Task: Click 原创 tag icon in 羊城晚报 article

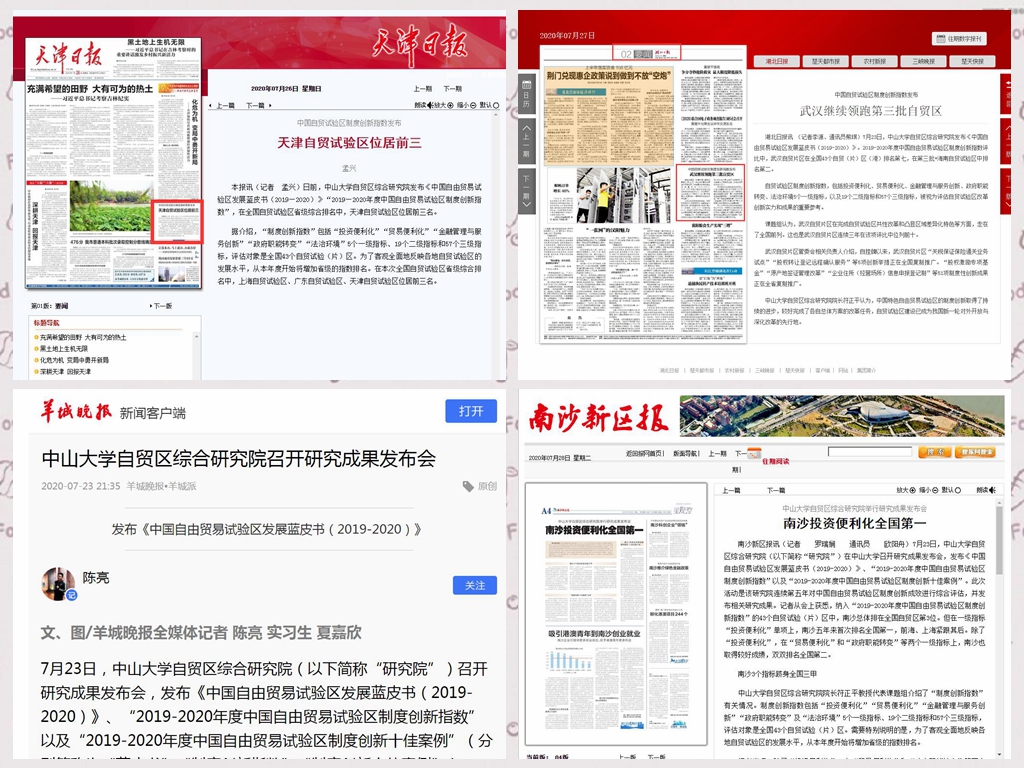Action: pos(468,486)
